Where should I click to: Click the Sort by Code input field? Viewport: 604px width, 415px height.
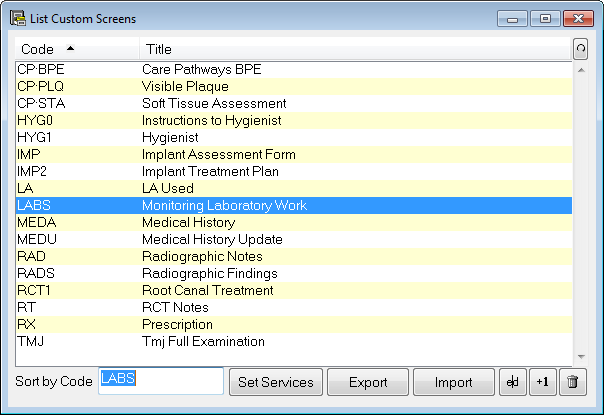click(161, 381)
